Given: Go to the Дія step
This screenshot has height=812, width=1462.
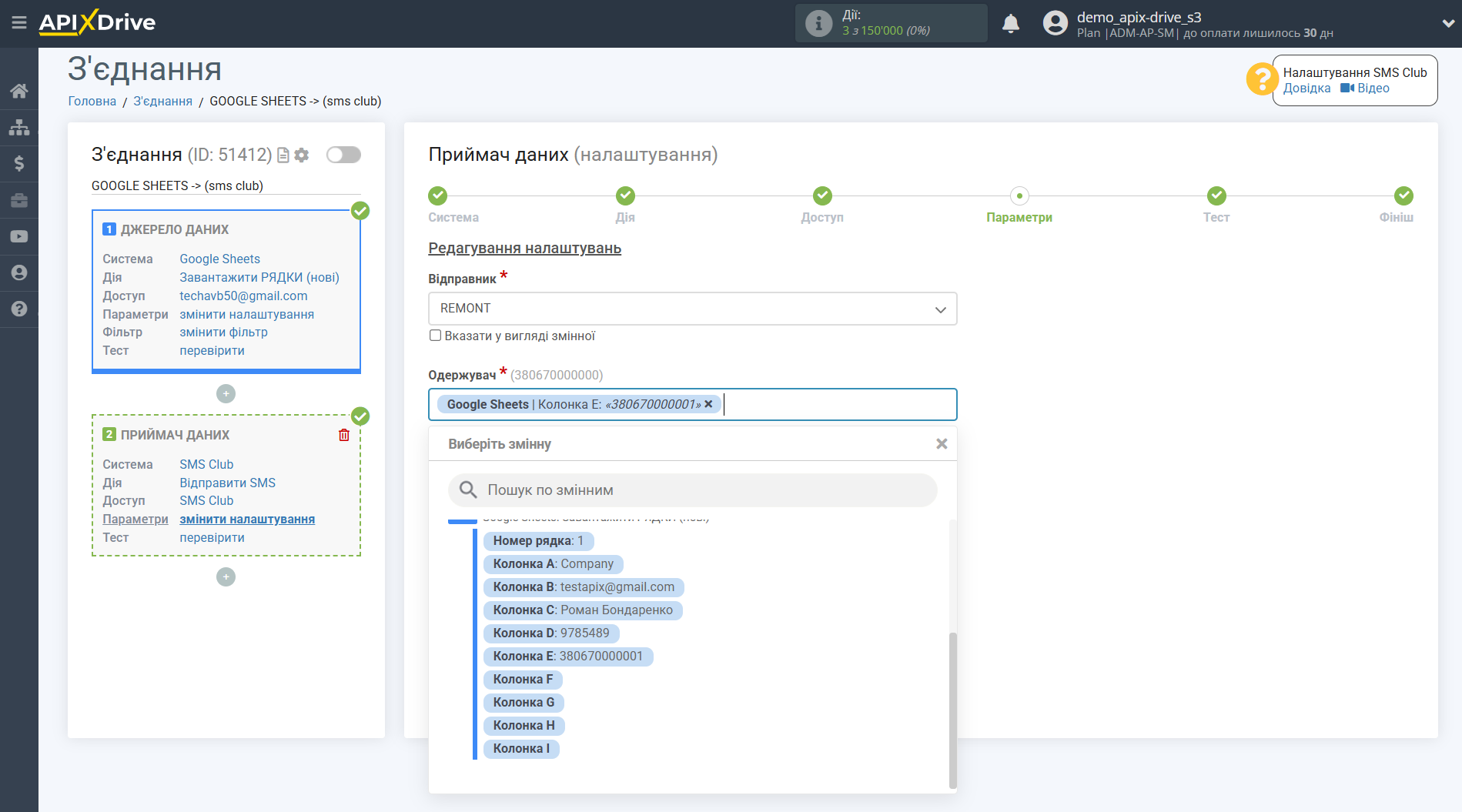Looking at the screenshot, I should 625,195.
